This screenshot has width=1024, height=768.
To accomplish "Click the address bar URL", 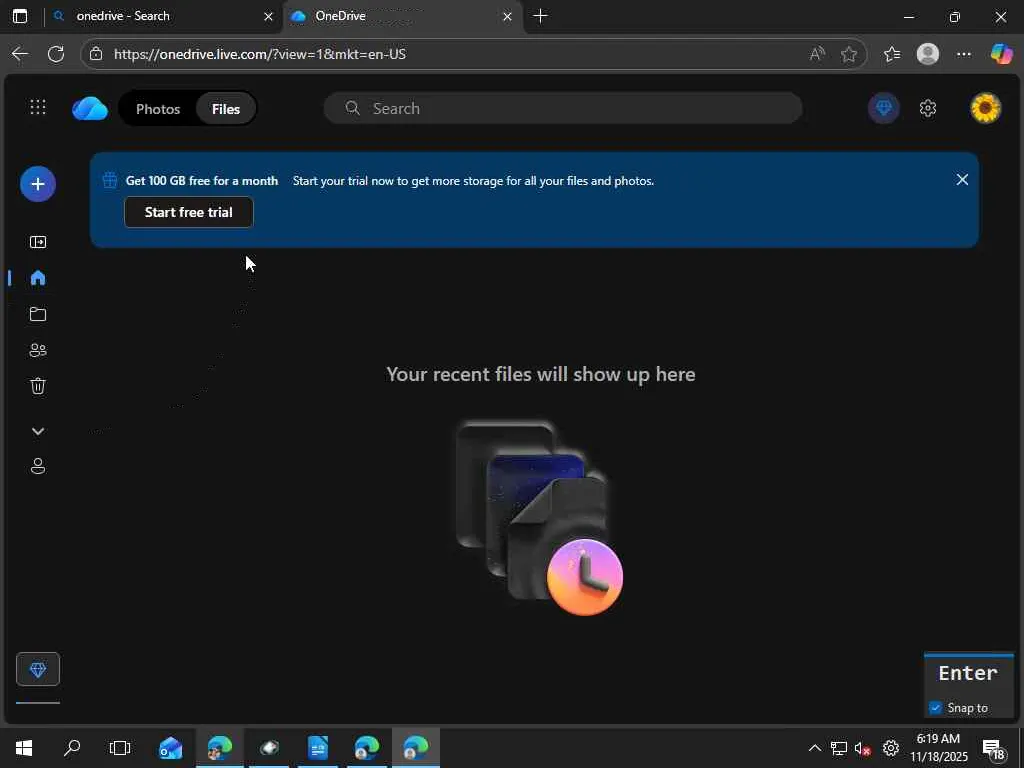I will click(260, 54).
